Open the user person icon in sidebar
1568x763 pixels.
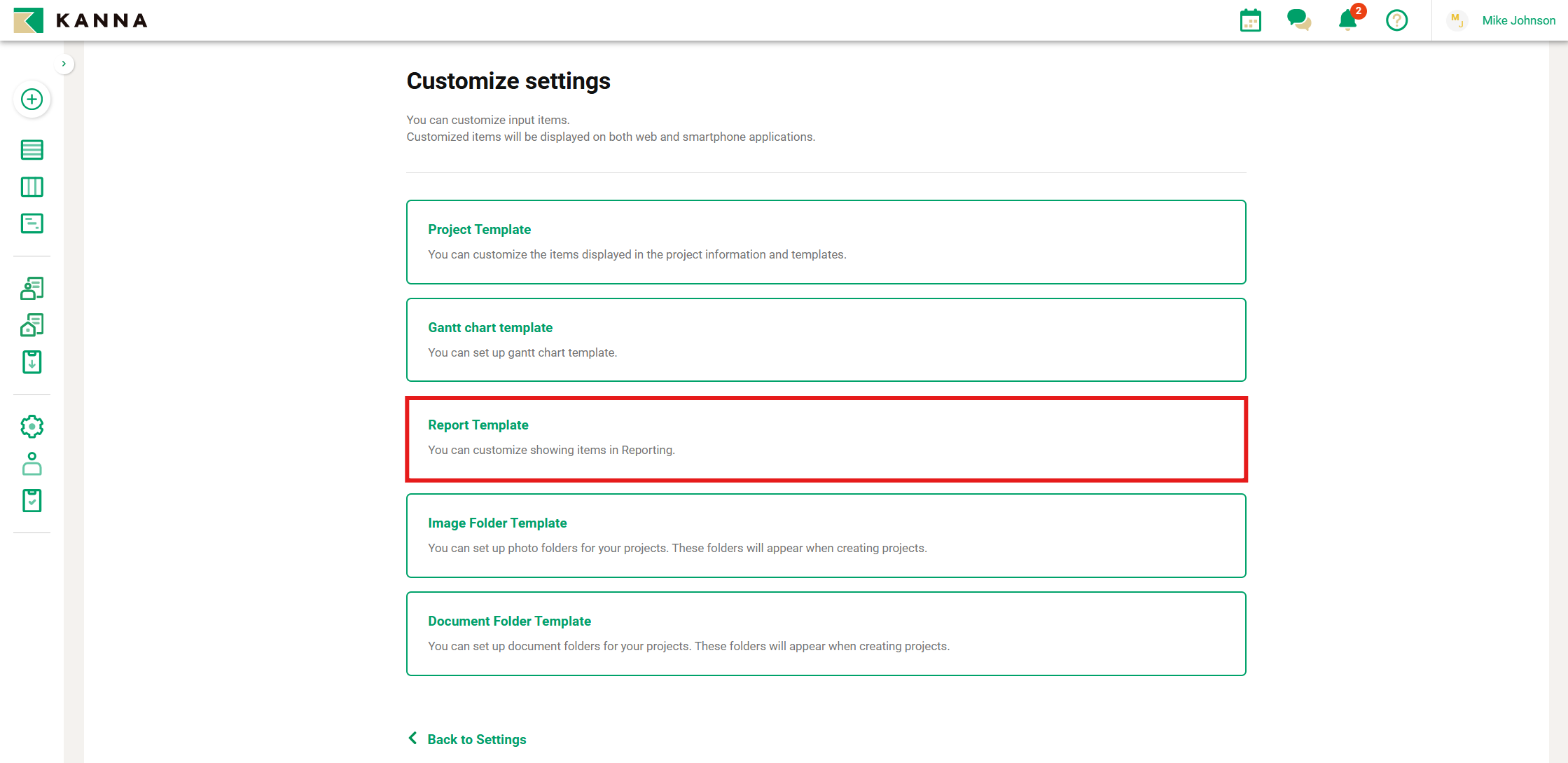[32, 464]
